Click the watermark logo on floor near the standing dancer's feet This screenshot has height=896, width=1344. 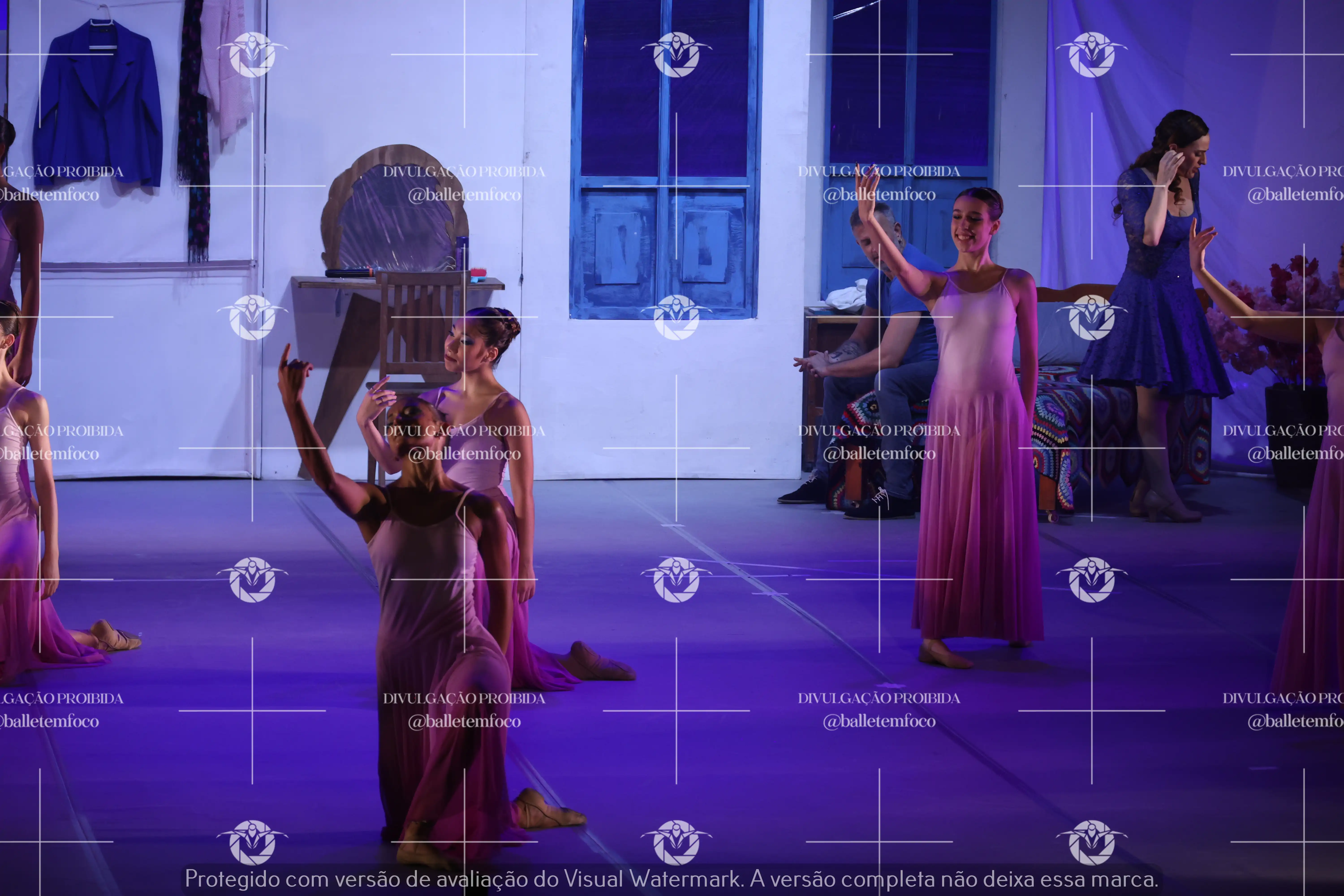(x=1091, y=579)
